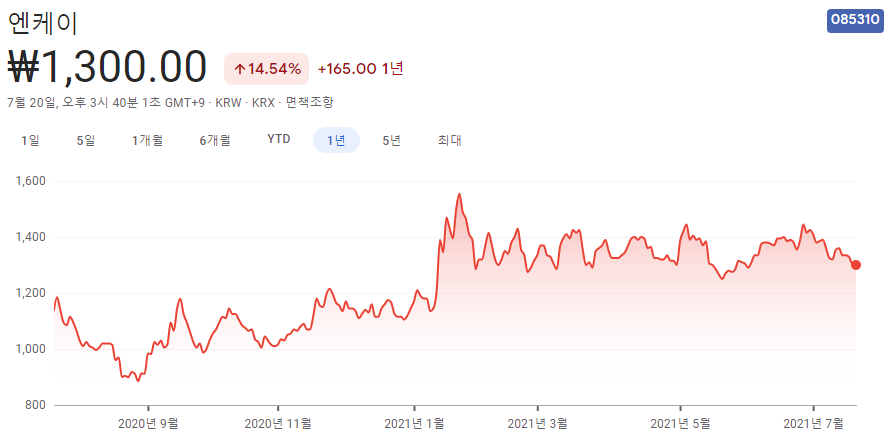893x444 pixels.
Task: Select the 1일 time range tab
Action: tap(30, 141)
